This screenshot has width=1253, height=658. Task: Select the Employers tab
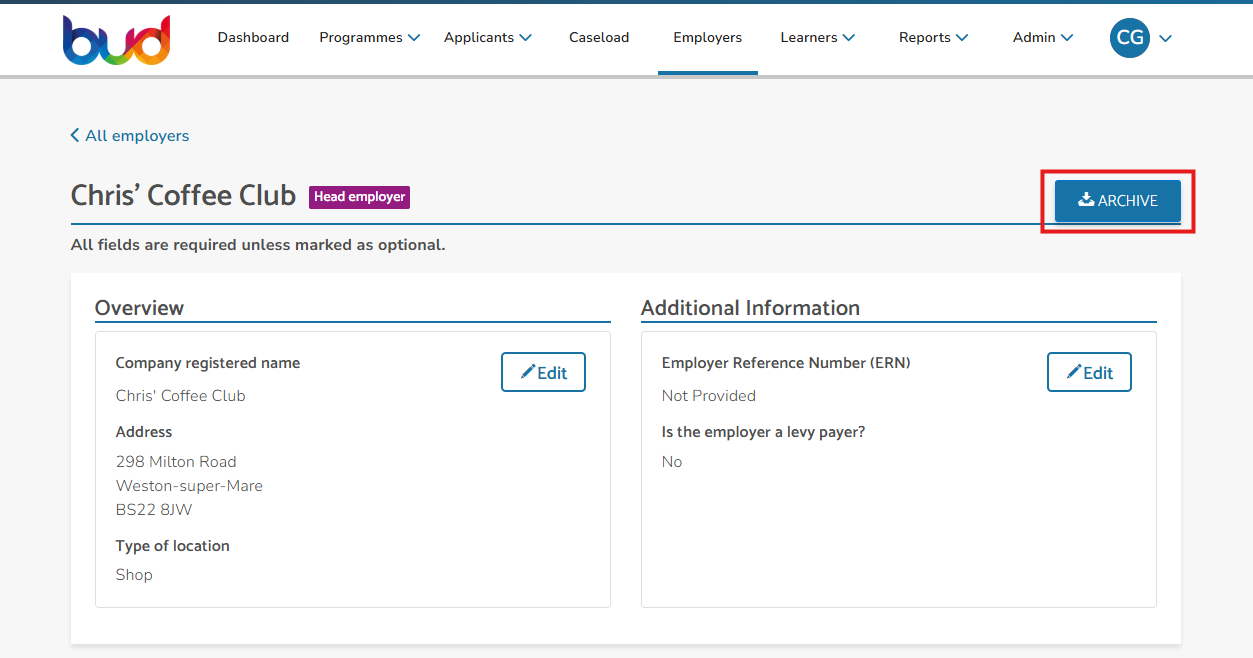click(x=707, y=38)
